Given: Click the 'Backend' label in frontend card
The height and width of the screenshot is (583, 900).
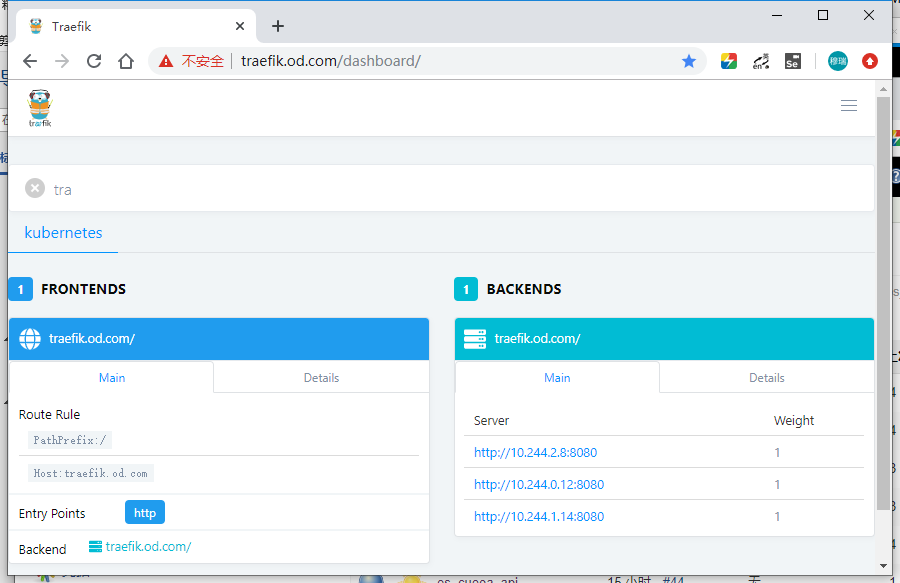Looking at the screenshot, I should pyautogui.click(x=42, y=549).
